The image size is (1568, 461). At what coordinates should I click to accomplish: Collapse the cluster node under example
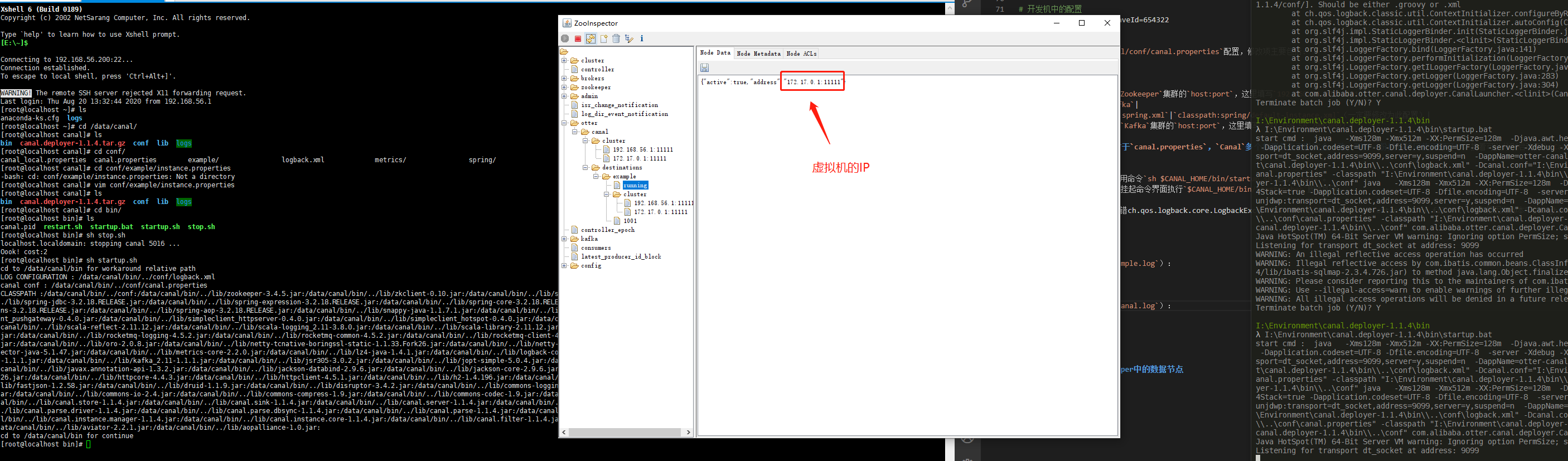point(607,195)
